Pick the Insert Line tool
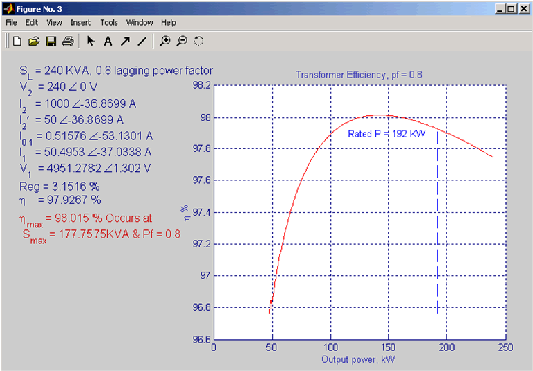The width and height of the screenshot is (533, 371). [142, 41]
